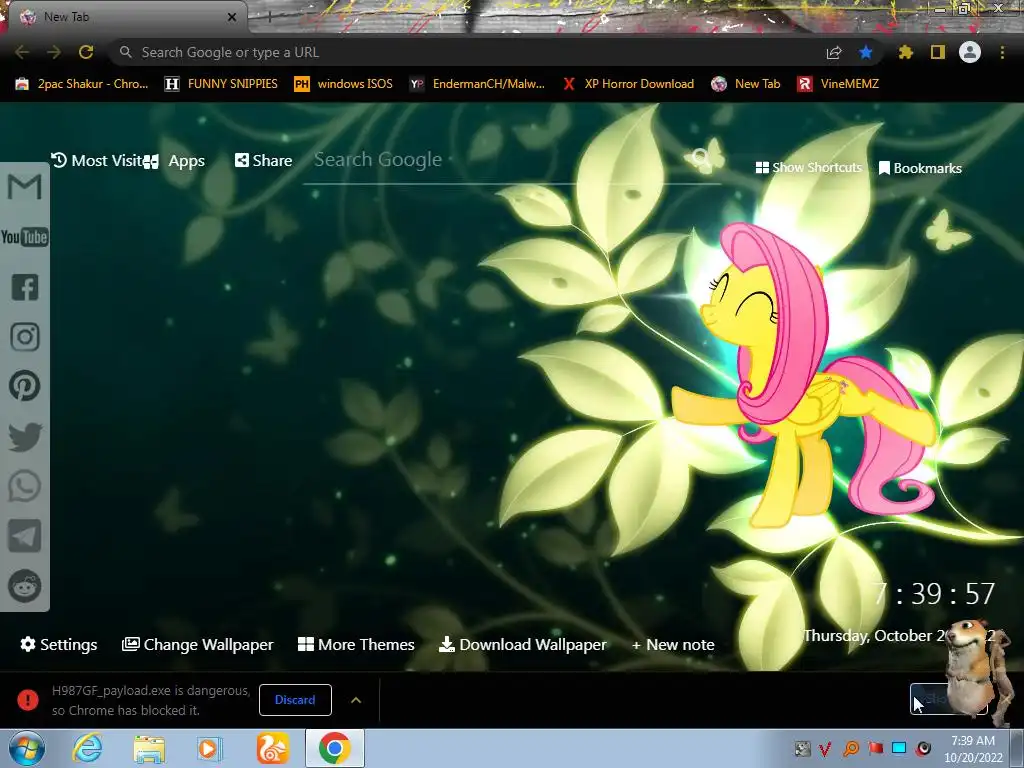Screen dimensions: 1024x768
Task: Reload the current page
Action: click(86, 52)
